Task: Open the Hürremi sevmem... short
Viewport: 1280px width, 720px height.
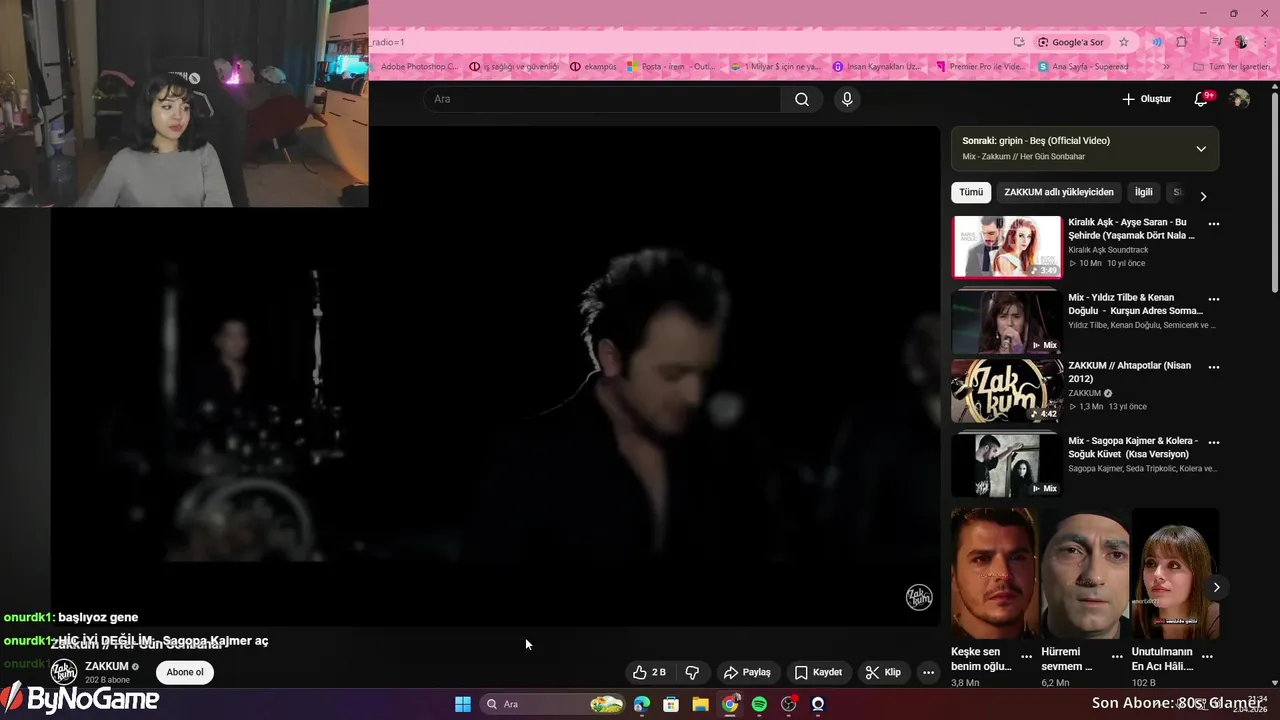Action: (x=1085, y=574)
